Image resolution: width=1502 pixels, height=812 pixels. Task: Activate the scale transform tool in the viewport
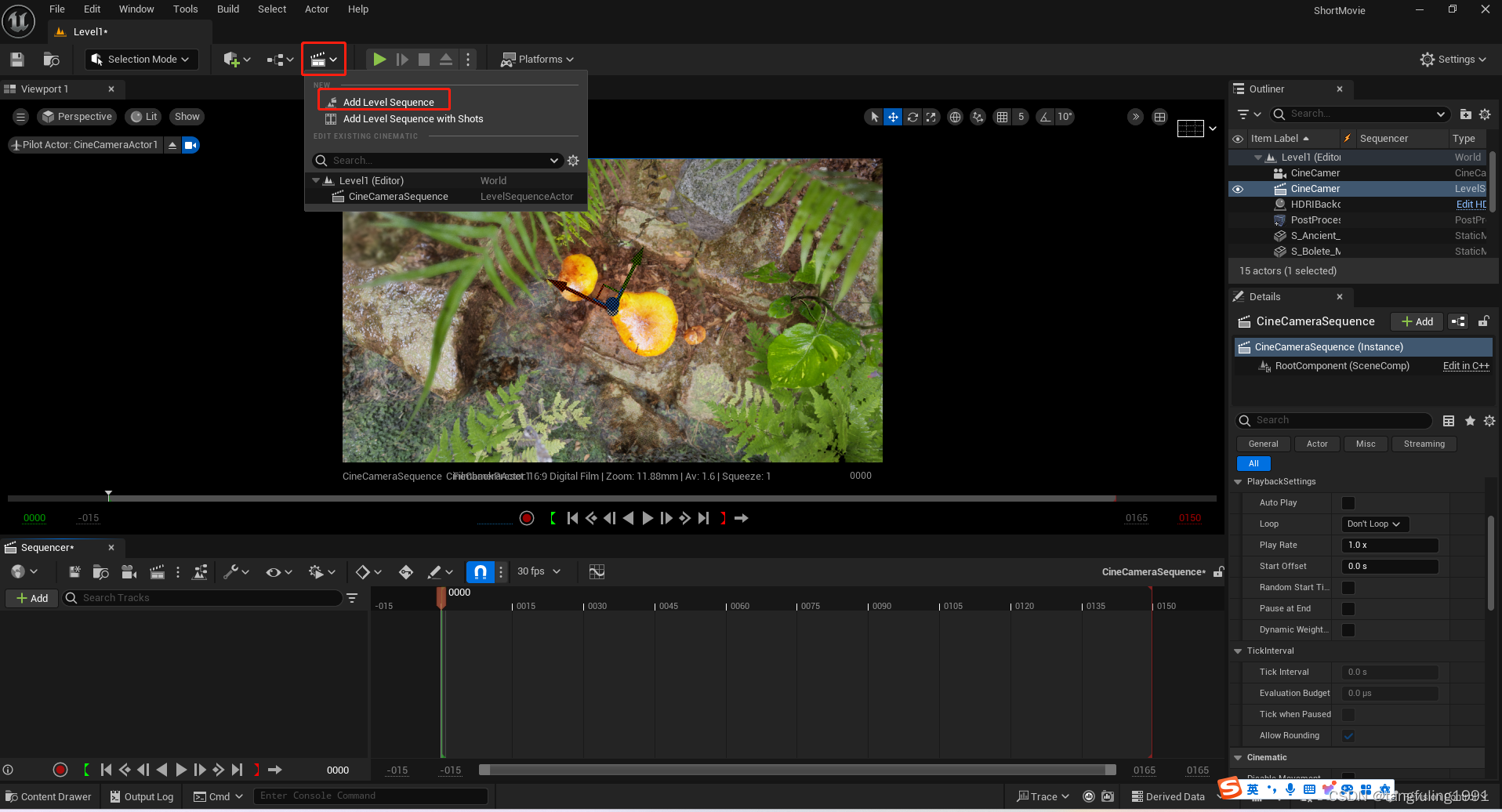coord(931,117)
